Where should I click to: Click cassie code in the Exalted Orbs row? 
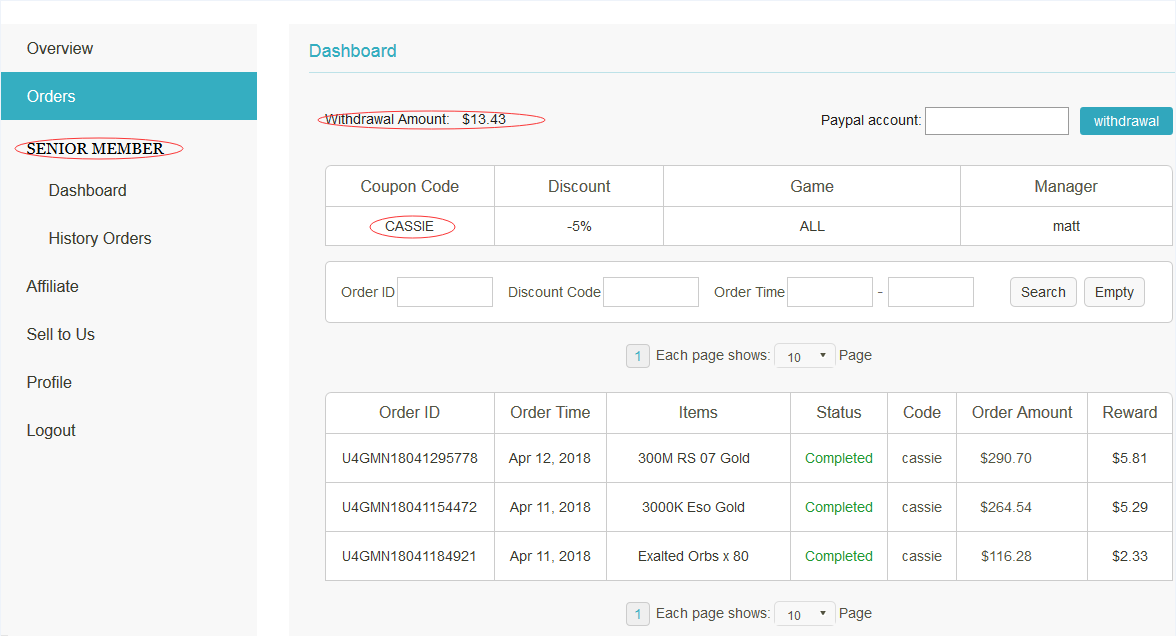[x=922, y=556]
